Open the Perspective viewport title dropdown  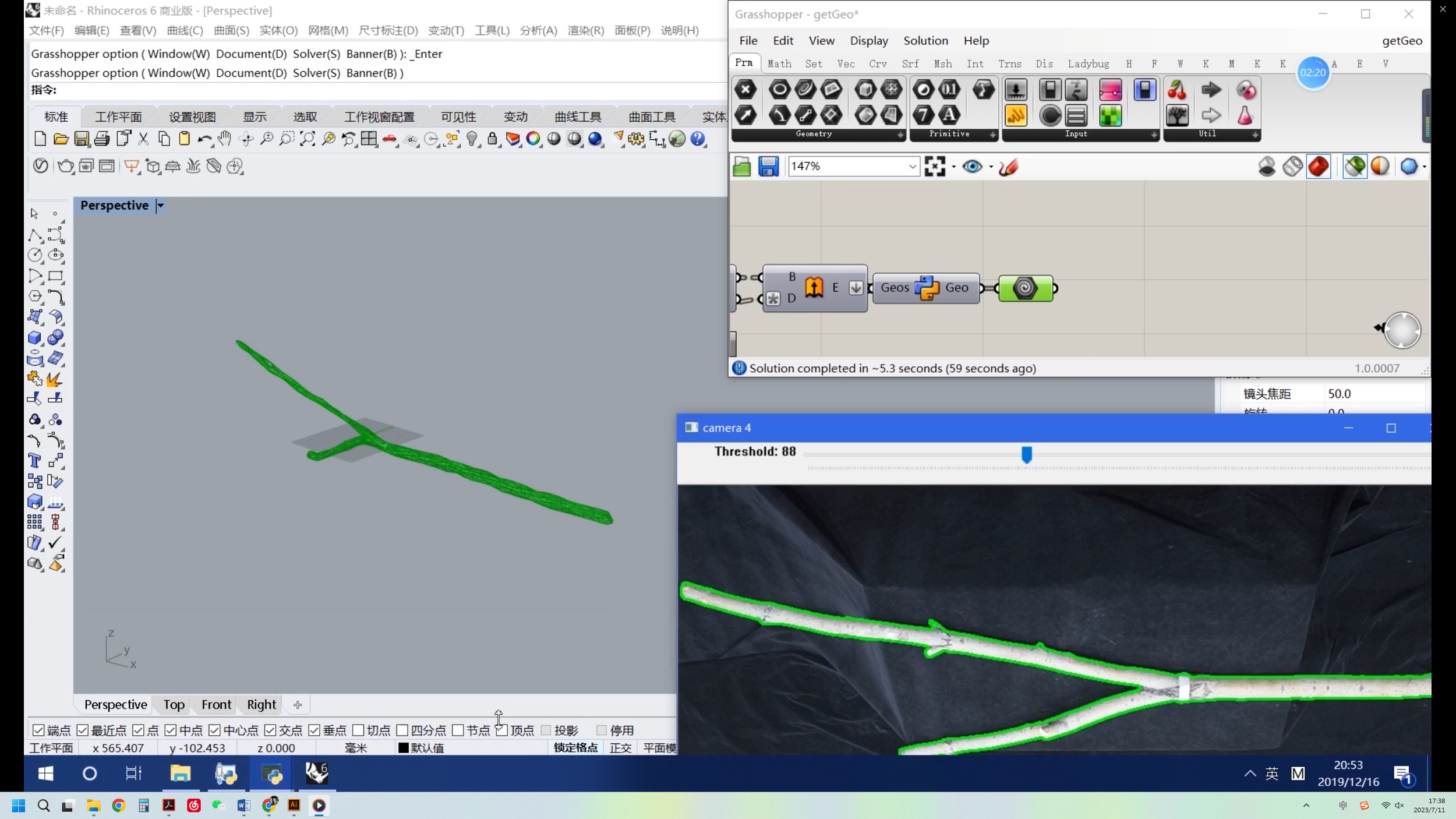click(x=160, y=205)
